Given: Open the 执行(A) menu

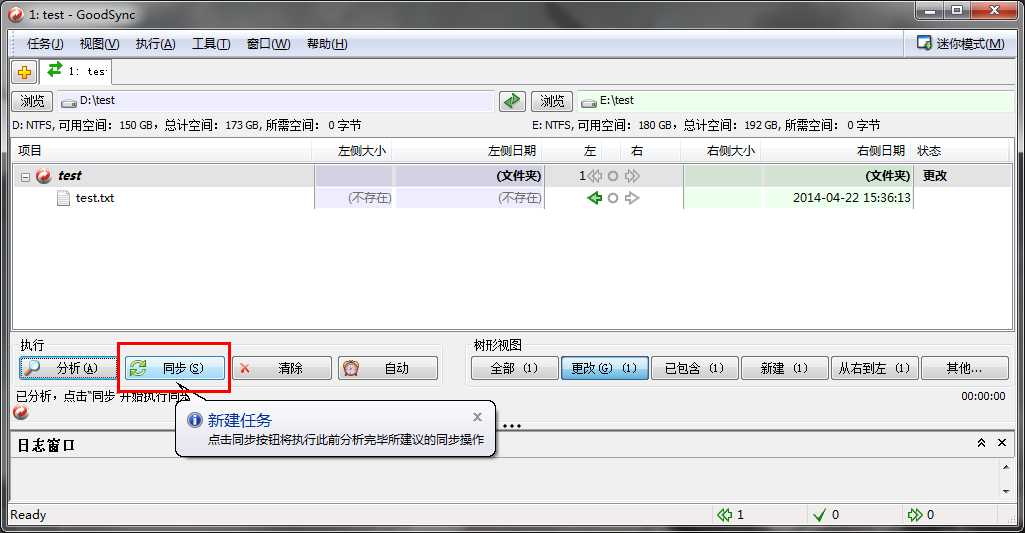Looking at the screenshot, I should tap(156, 44).
